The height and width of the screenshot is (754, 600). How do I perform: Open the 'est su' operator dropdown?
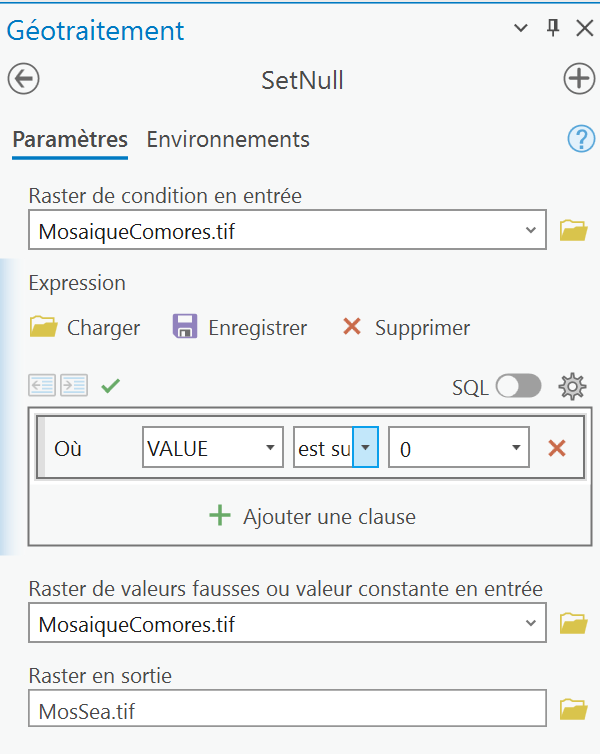[x=366, y=449]
